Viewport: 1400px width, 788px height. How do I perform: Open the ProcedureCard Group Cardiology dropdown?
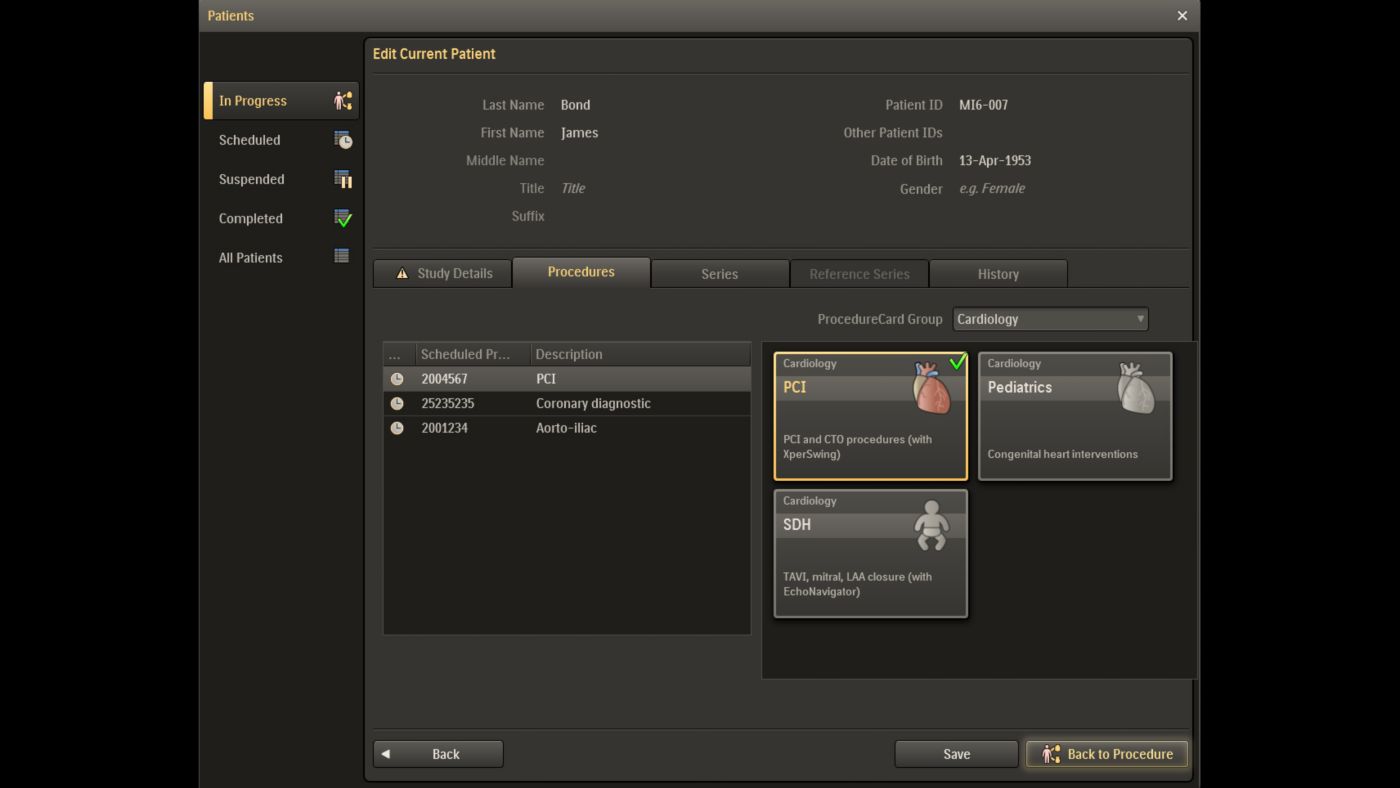click(1050, 319)
